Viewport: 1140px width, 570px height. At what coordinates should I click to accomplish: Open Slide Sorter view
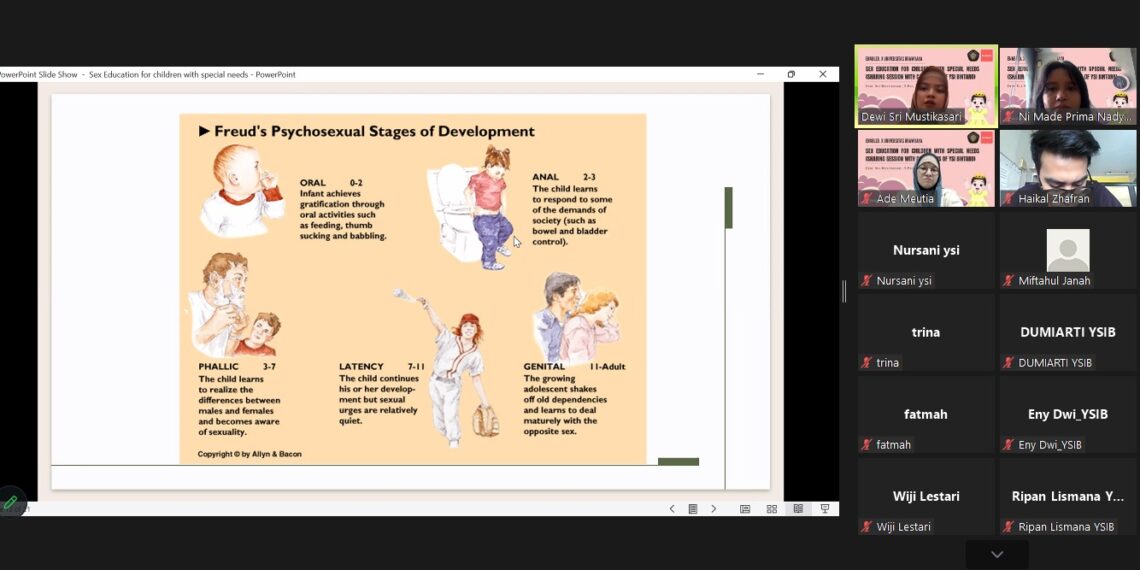[771, 509]
